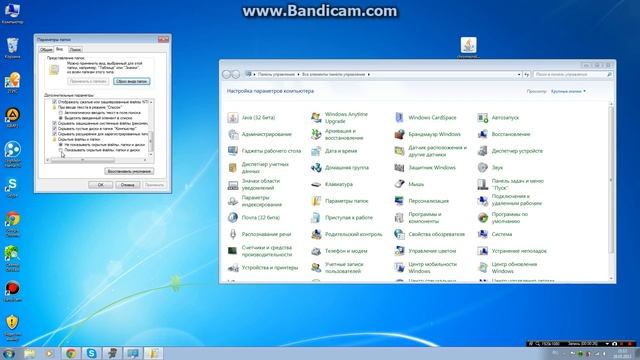Toggle 'Отображать сжатые или зашифрованные файлы NTFS' checkbox

55,102
